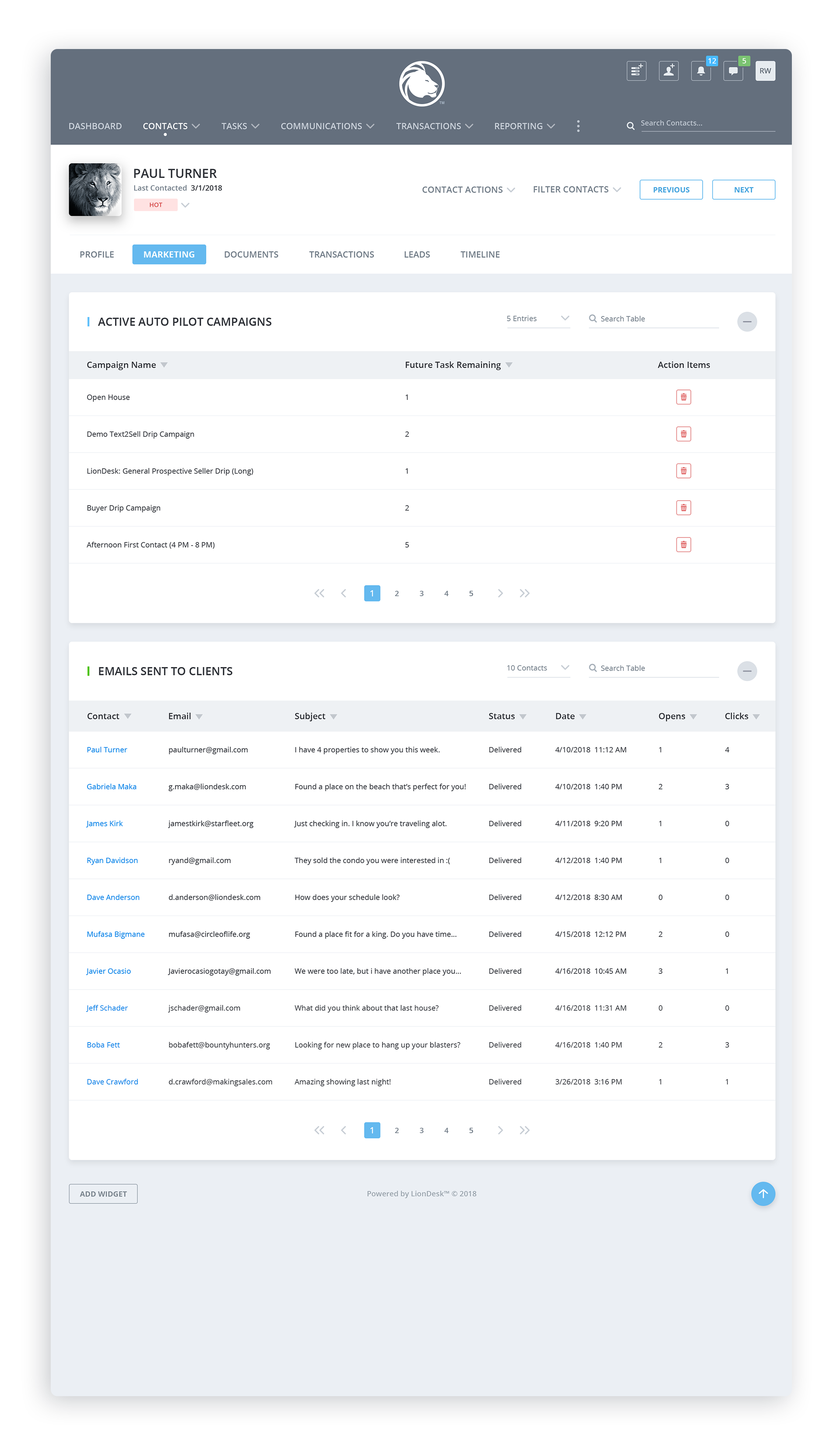This screenshot has height=1443, width=840.
Task: Switch to the Documents tab
Action: pyautogui.click(x=251, y=255)
